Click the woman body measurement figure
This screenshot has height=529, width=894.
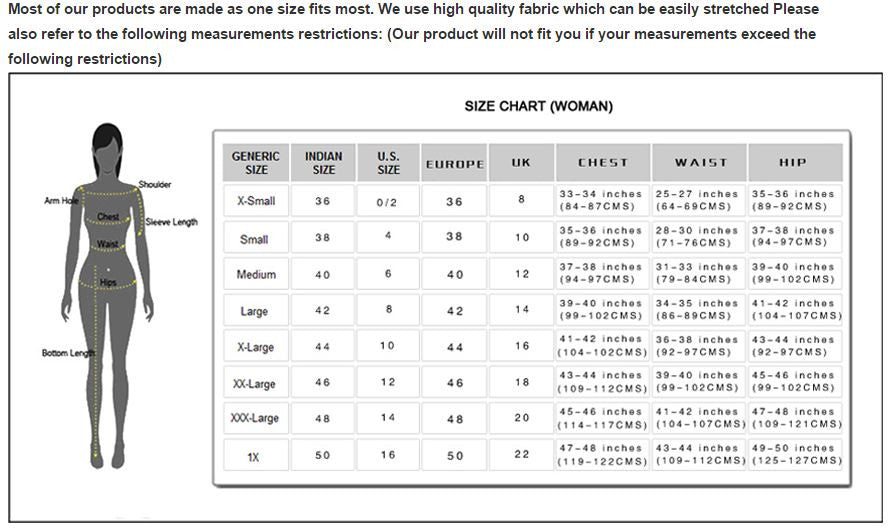coord(109,300)
